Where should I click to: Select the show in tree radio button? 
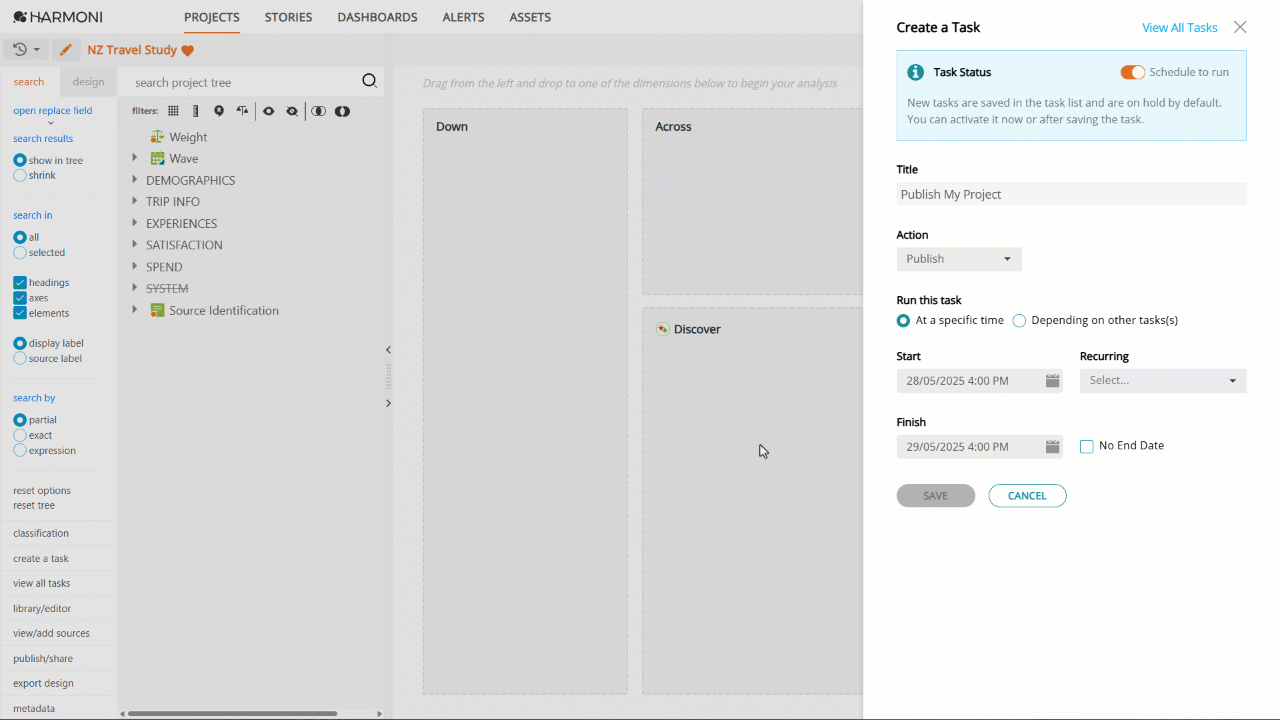coord(20,160)
